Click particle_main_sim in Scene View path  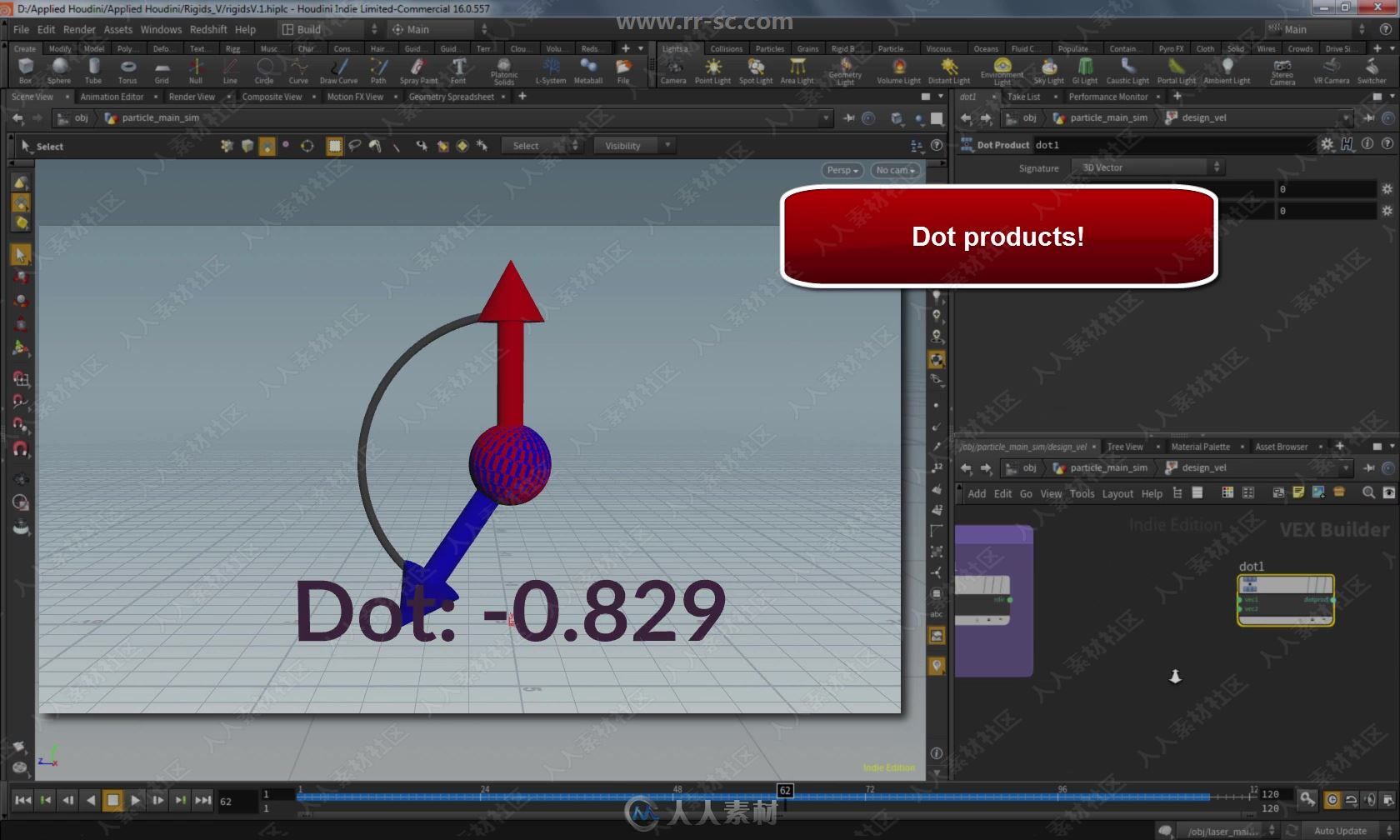pos(160,117)
